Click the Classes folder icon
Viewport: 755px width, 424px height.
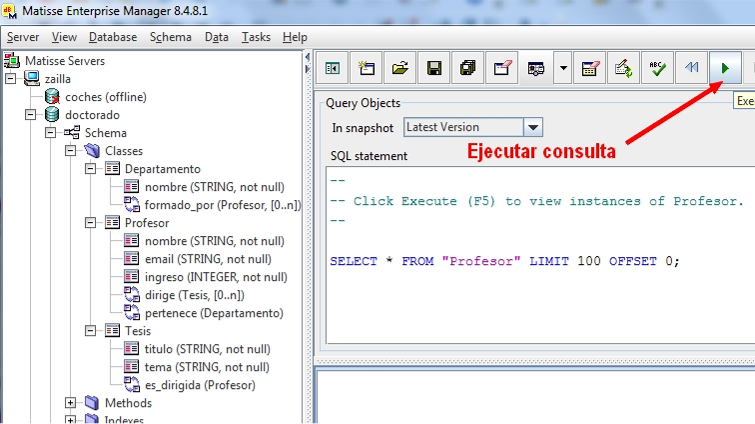[92, 151]
